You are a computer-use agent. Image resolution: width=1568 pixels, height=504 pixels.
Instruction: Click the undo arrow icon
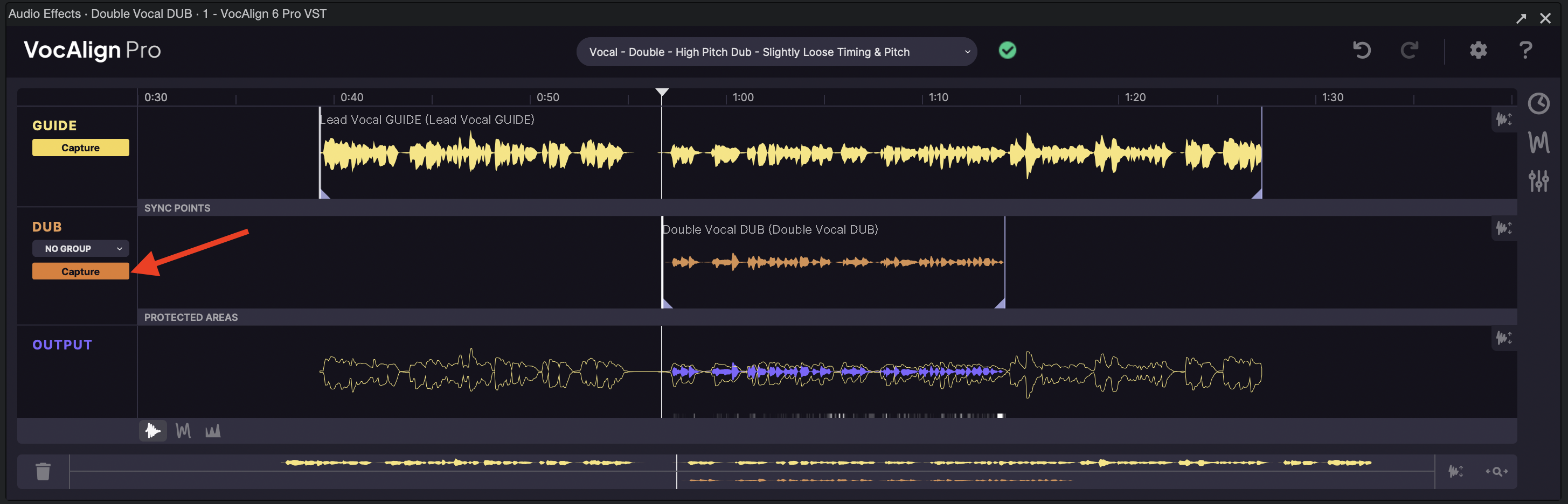pyautogui.click(x=1362, y=51)
